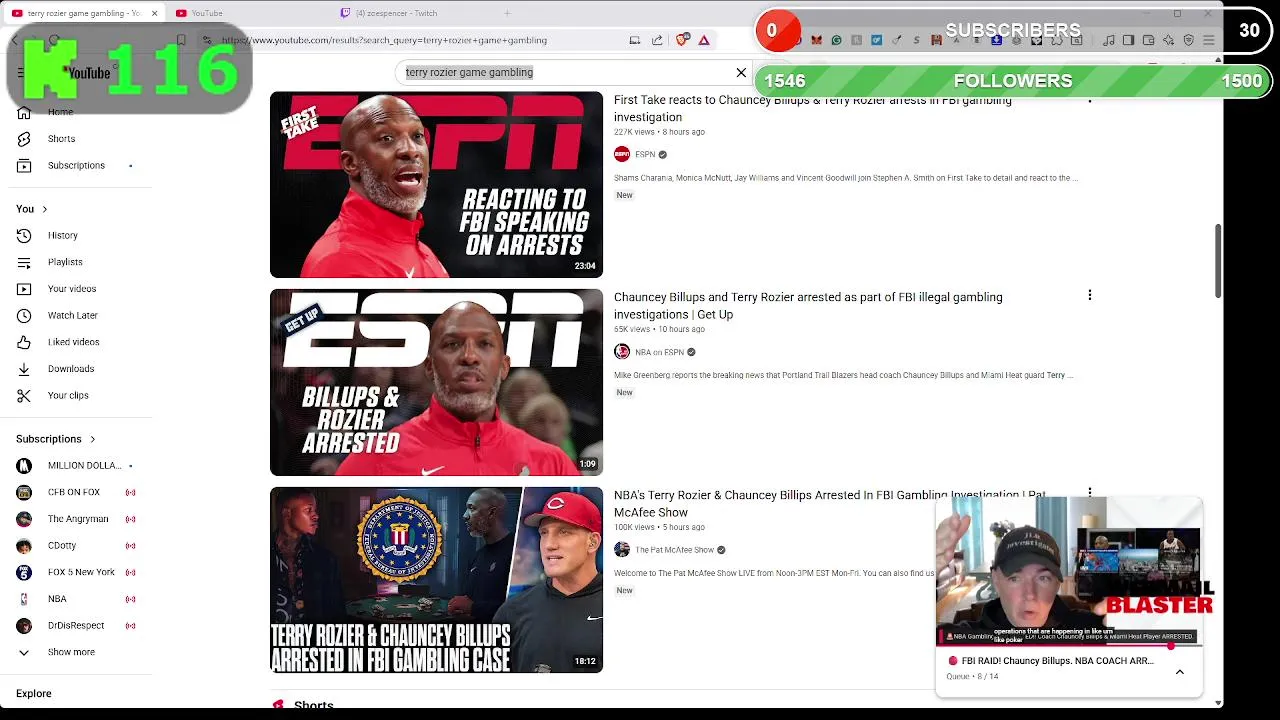Expand the miniplayer queue chevron
This screenshot has height=720, width=1280.
pyautogui.click(x=1180, y=672)
